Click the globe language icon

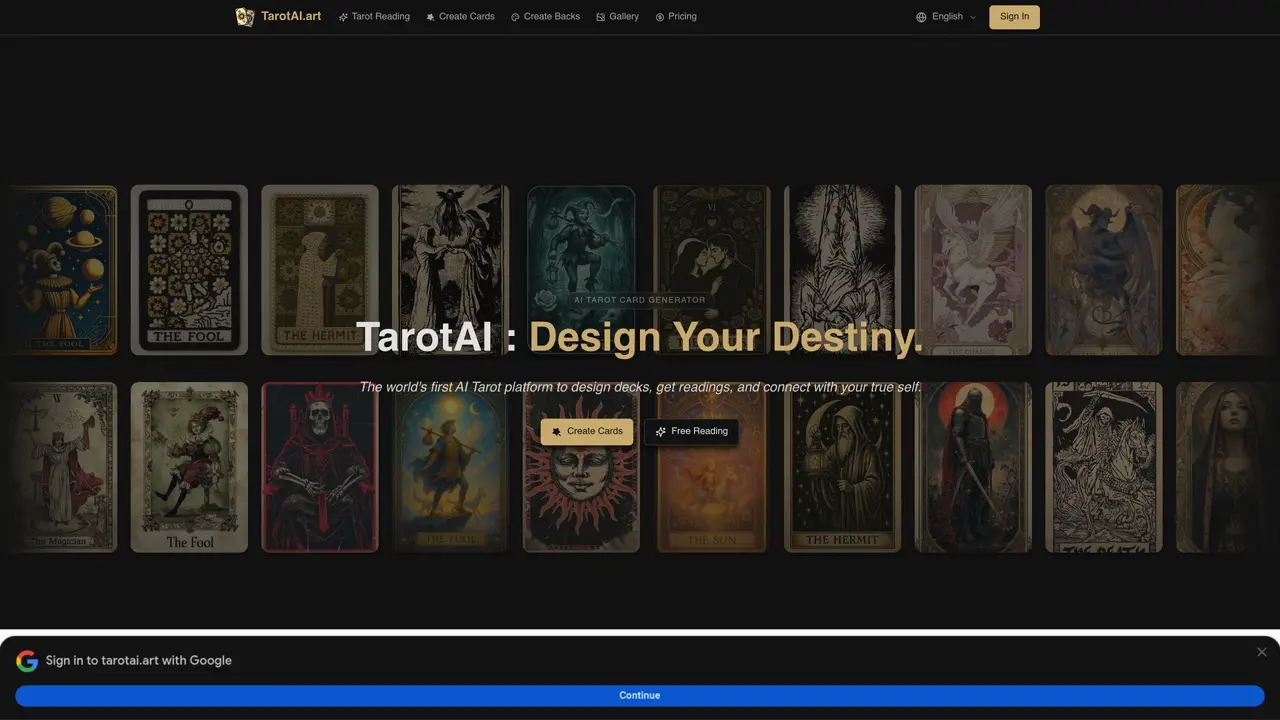click(921, 17)
